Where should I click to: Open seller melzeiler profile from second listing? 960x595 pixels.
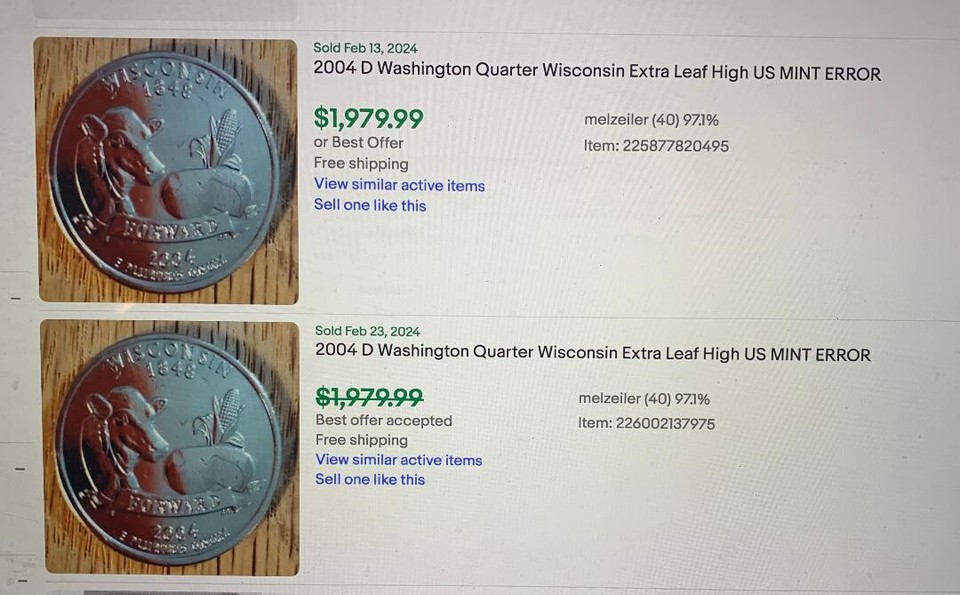tap(612, 398)
